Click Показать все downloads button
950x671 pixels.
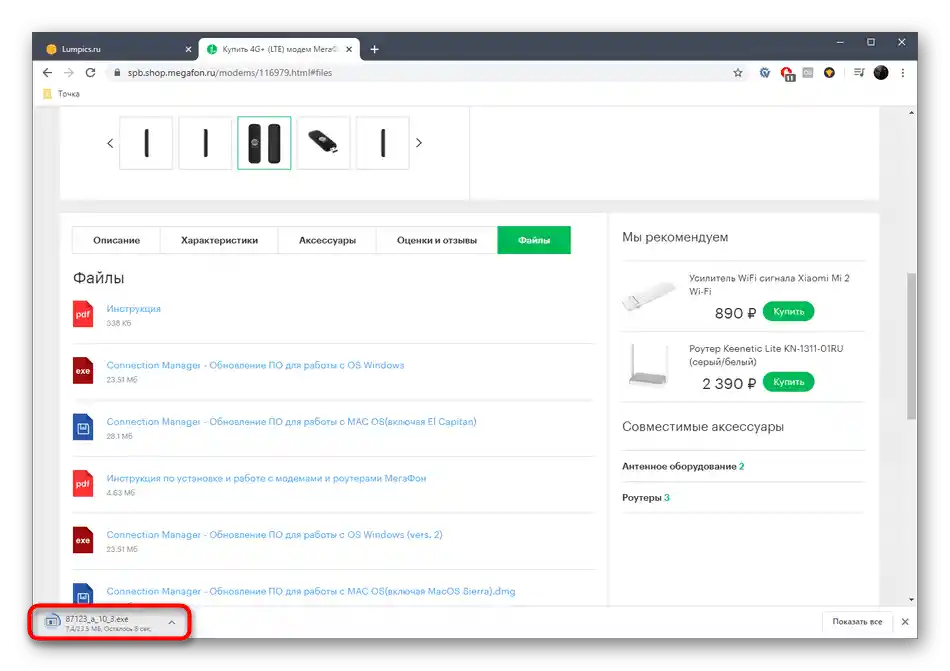pos(857,622)
